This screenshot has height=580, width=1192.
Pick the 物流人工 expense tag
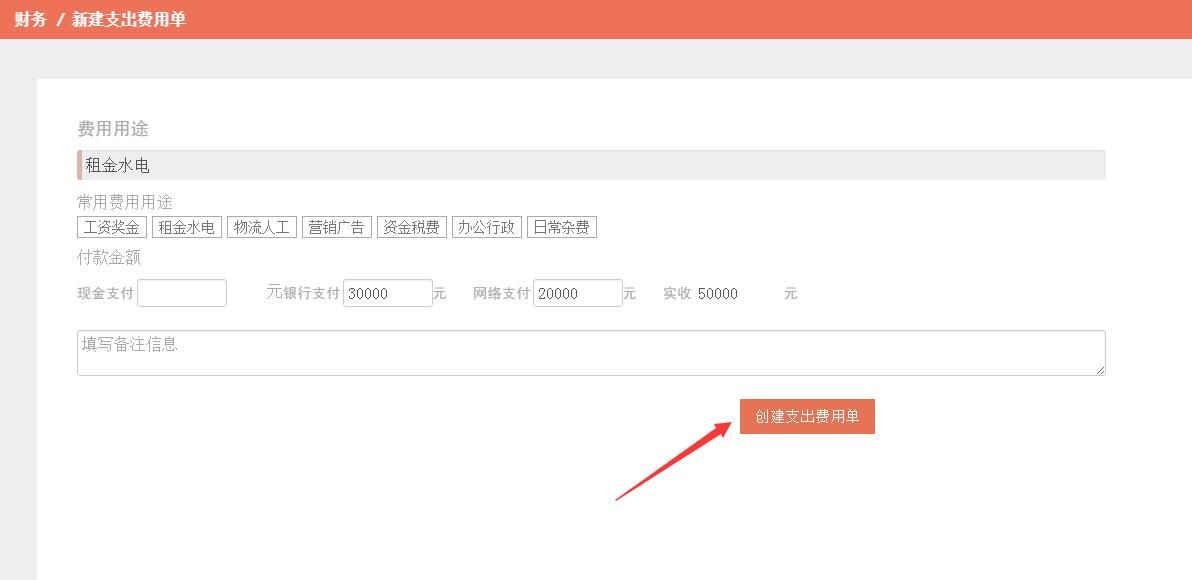tap(262, 227)
